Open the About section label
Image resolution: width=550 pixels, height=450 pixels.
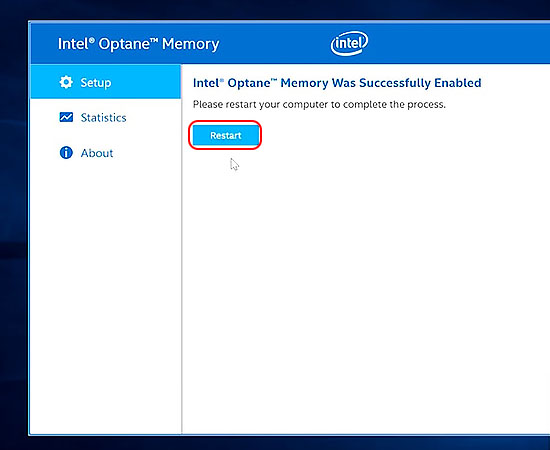pyautogui.click(x=97, y=153)
